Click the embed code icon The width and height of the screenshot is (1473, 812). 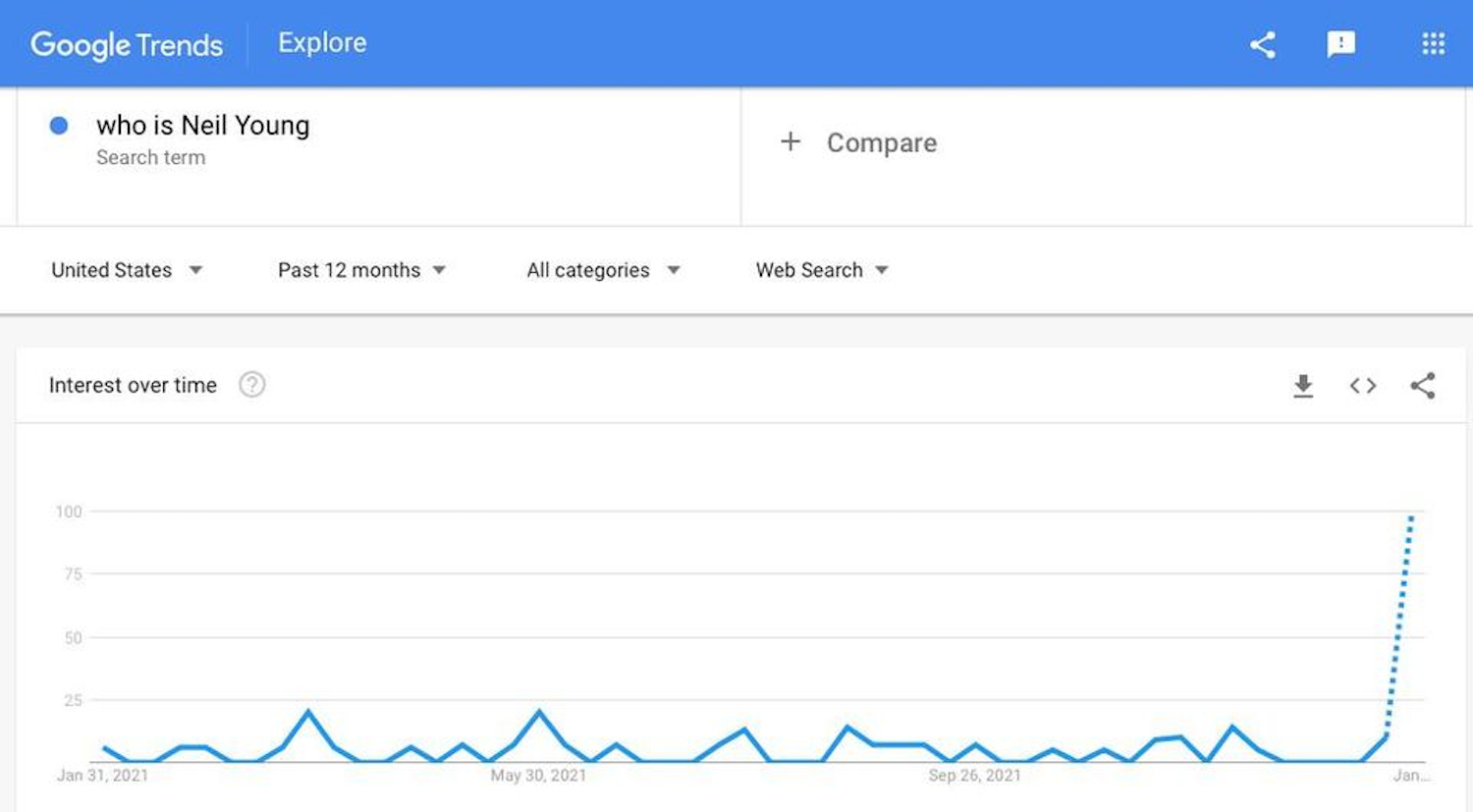tap(1362, 386)
